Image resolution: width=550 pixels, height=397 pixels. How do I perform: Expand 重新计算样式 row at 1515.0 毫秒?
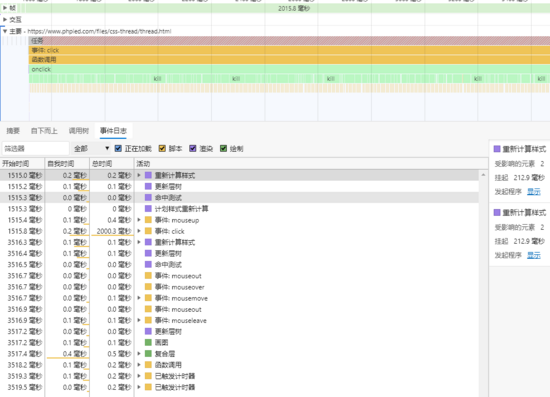139,175
